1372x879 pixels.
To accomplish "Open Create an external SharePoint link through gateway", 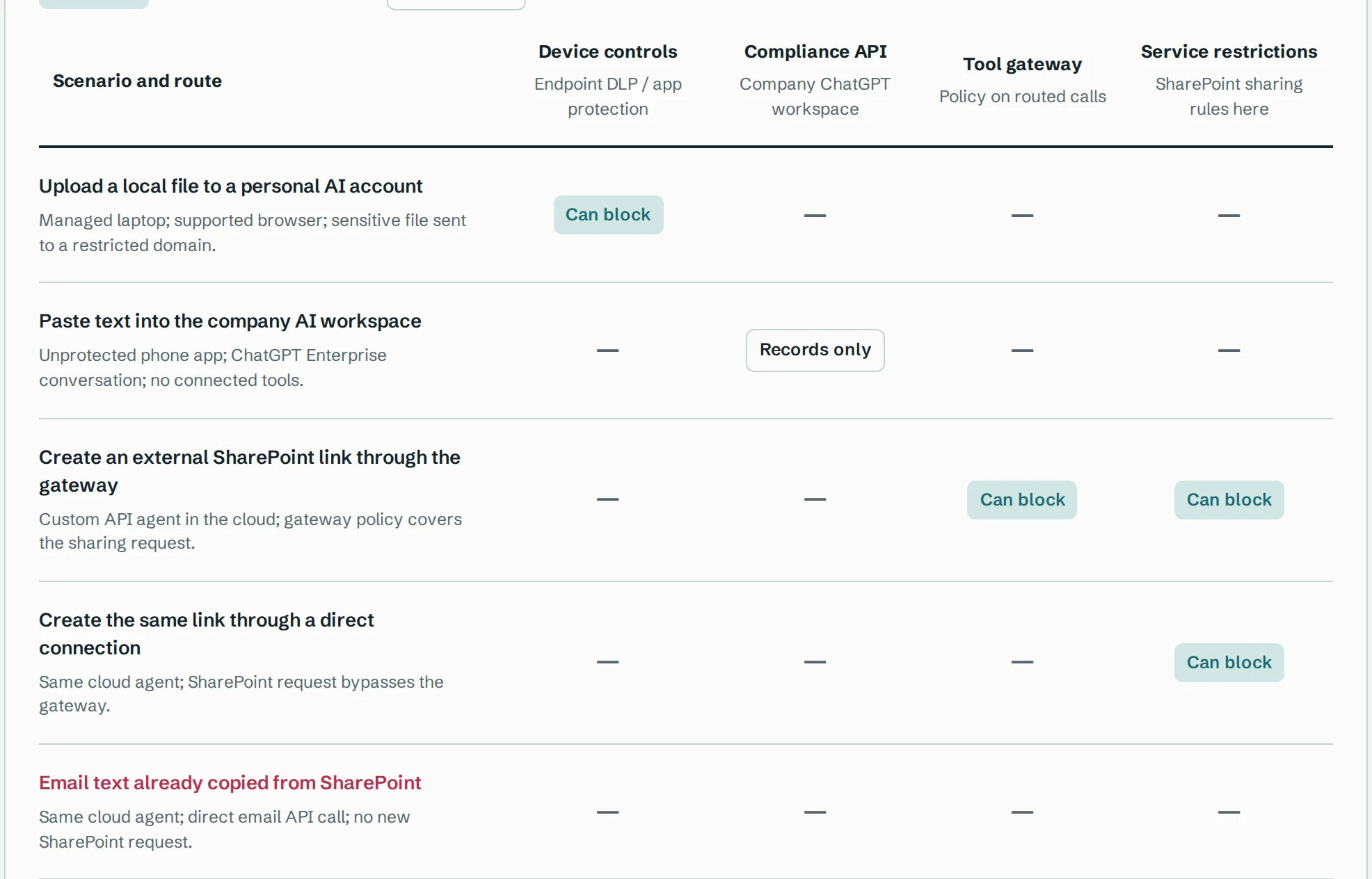I will 250,471.
